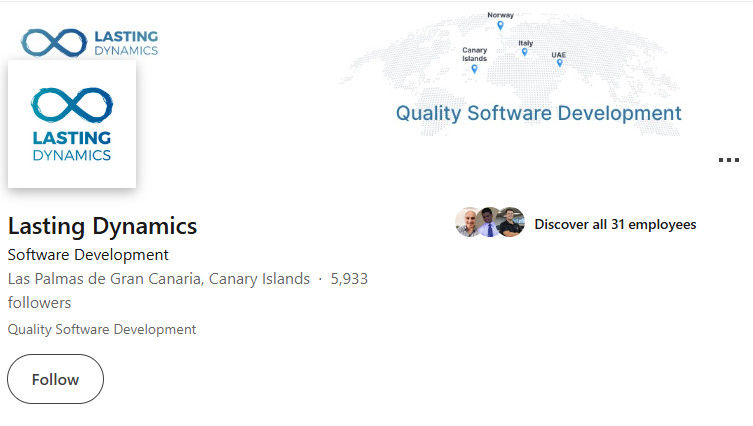Click the Follow button
Image resolution: width=753 pixels, height=426 pixels.
(x=55, y=379)
